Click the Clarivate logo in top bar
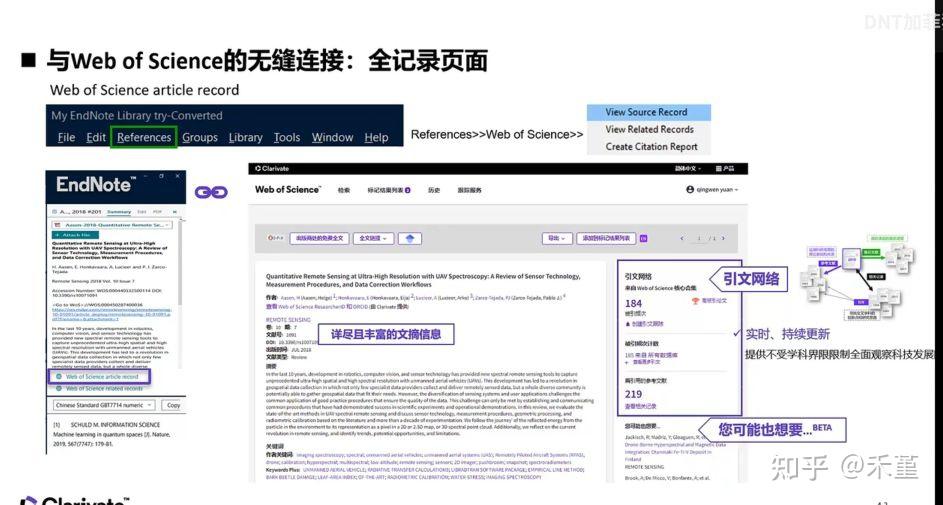The height and width of the screenshot is (505, 943). (x=272, y=169)
